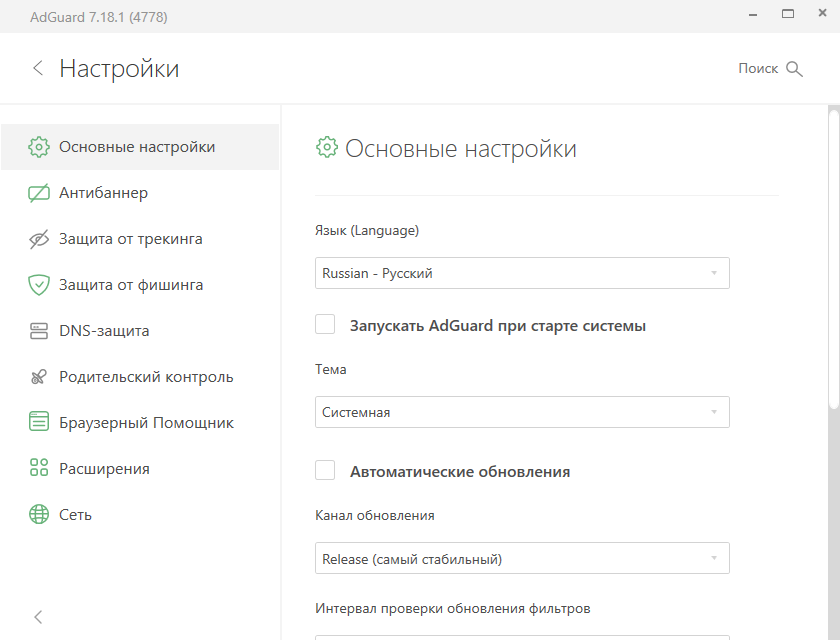Click the Браузерный Помощник icon

(39, 423)
